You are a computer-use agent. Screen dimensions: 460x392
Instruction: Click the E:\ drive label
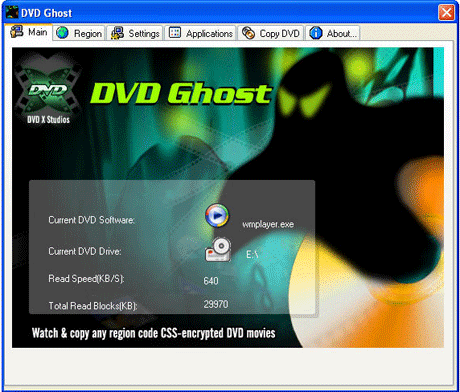click(252, 255)
